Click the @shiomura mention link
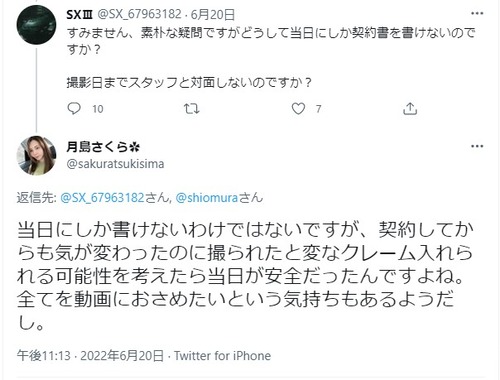 tap(207, 198)
